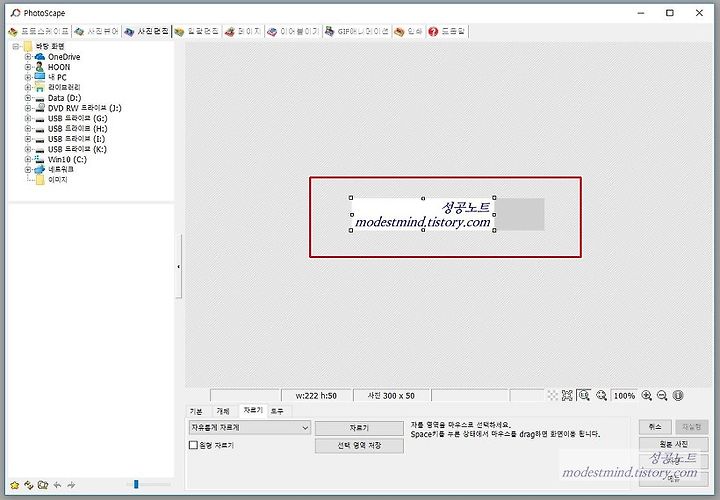Expand the OneDrive tree node

click(x=28, y=57)
